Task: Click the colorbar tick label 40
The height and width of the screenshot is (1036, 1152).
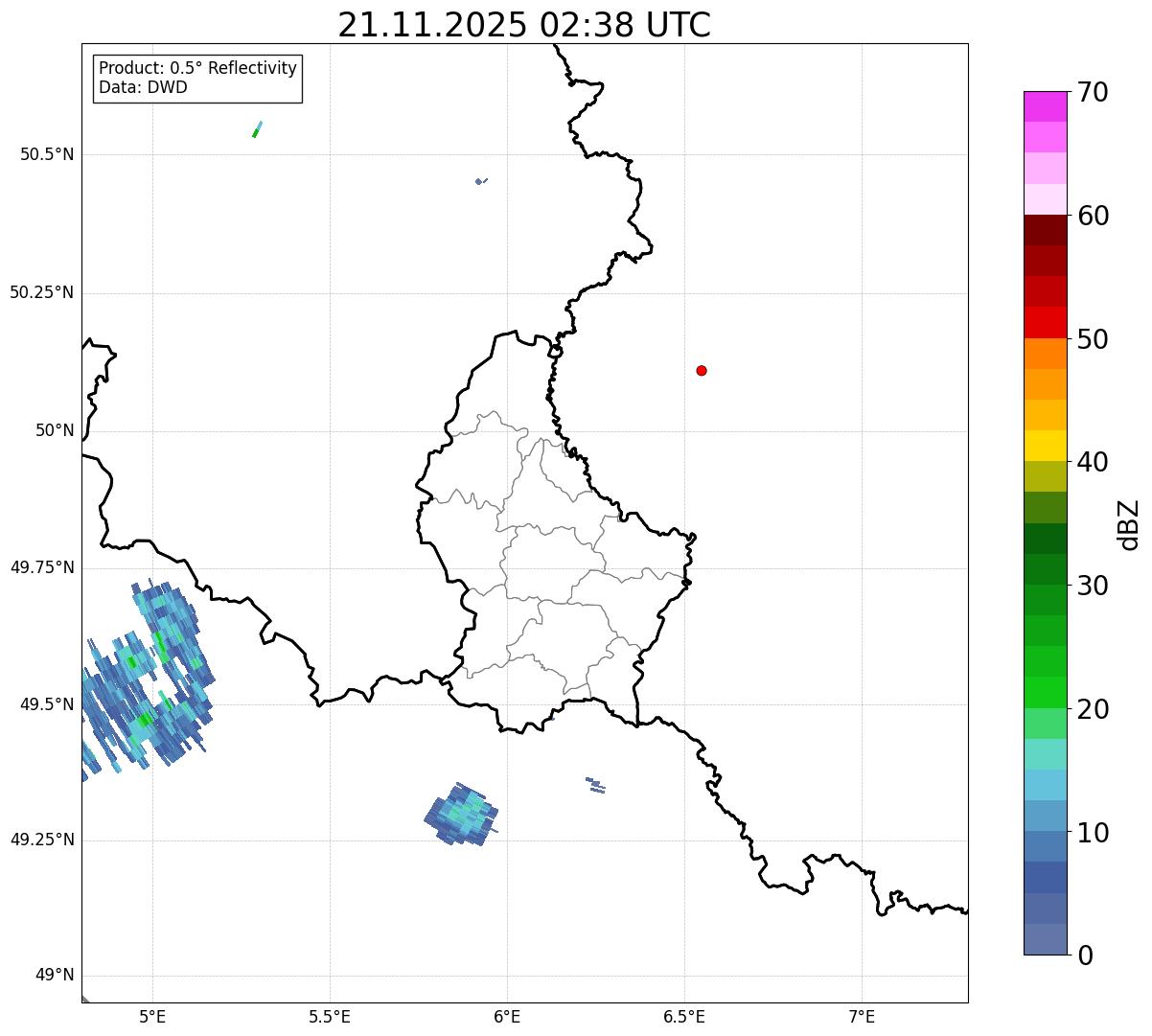Action: pyautogui.click(x=1094, y=463)
